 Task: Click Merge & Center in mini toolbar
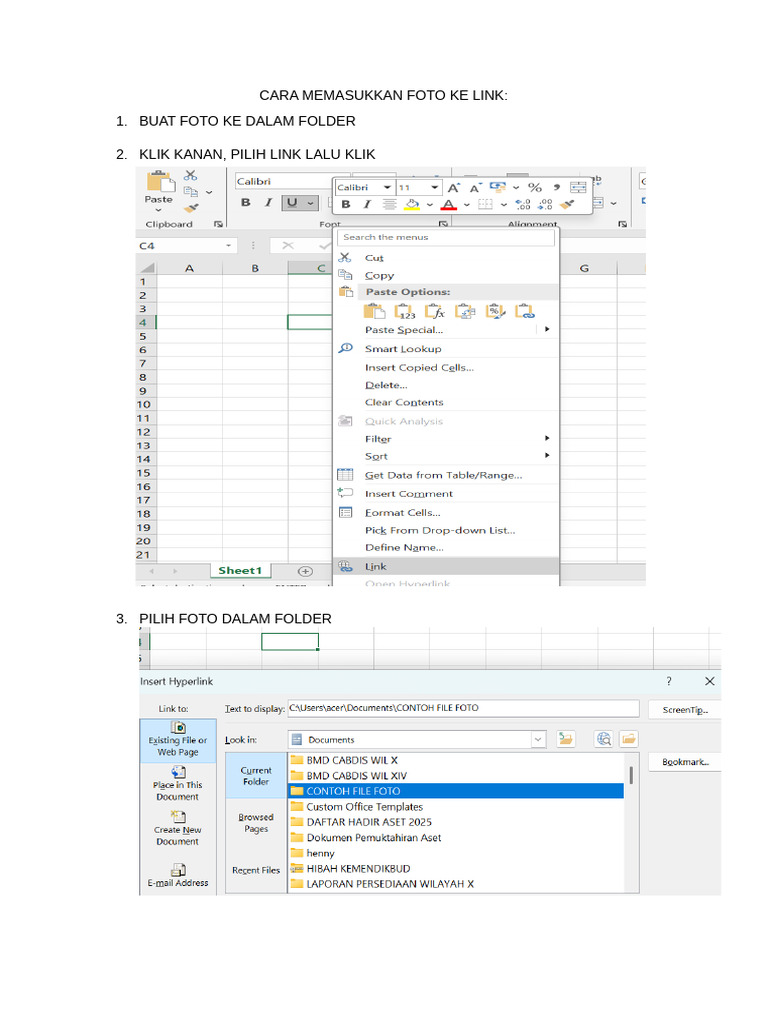(x=579, y=187)
